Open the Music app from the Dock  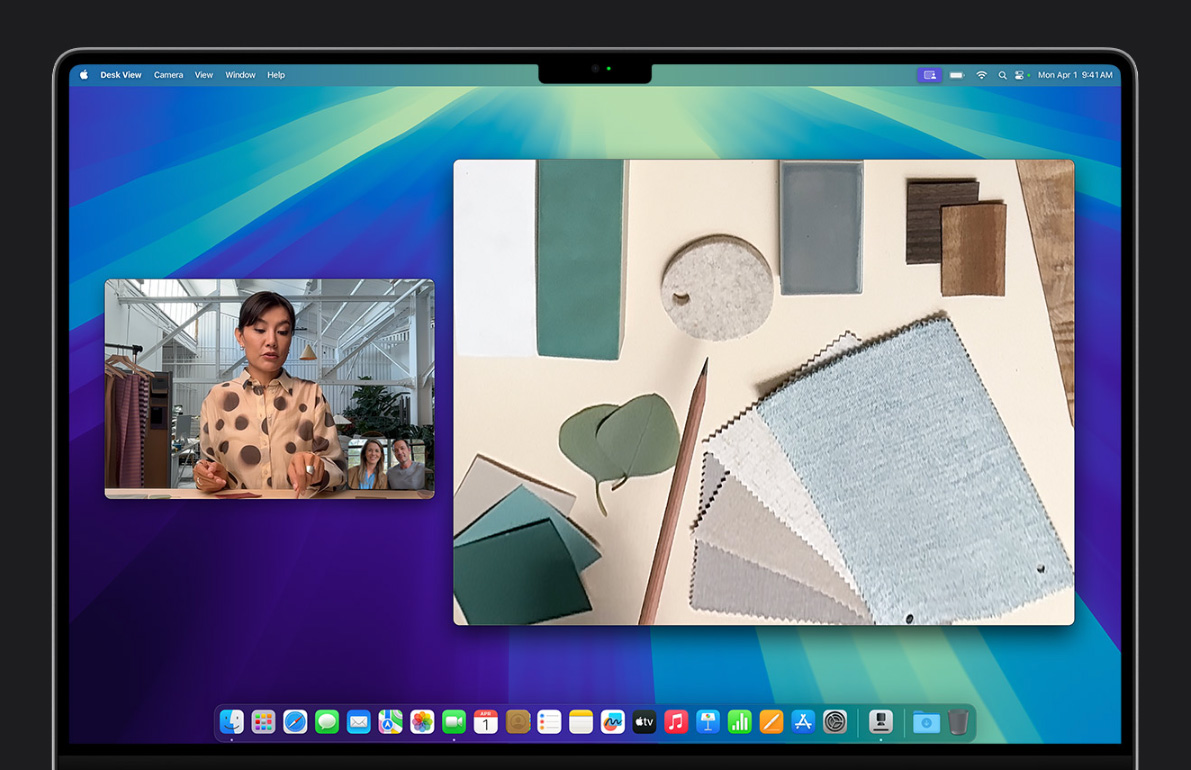click(x=675, y=722)
